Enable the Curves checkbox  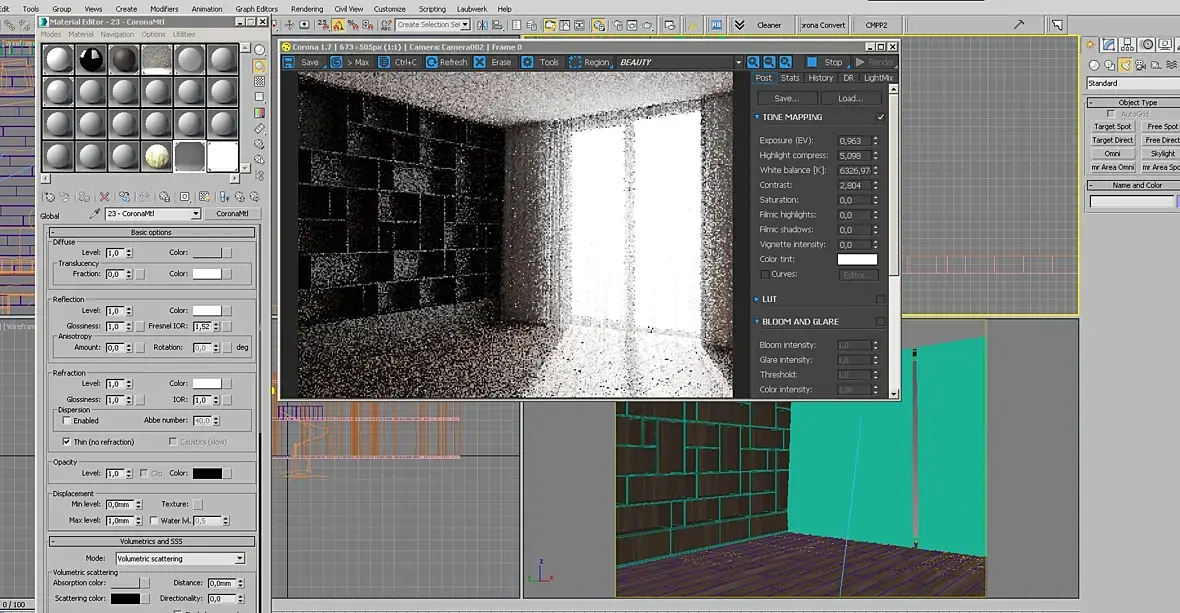click(x=765, y=274)
